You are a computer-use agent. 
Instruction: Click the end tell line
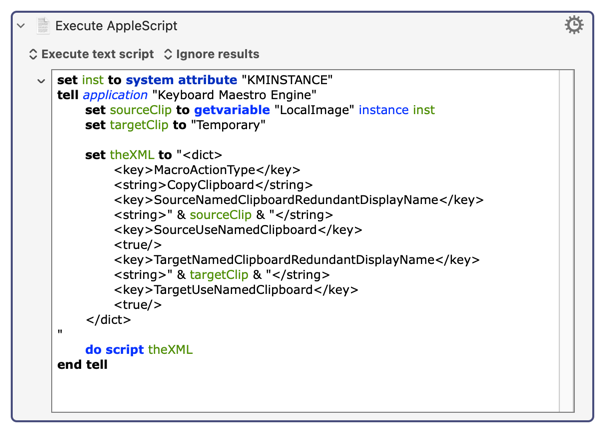83,365
